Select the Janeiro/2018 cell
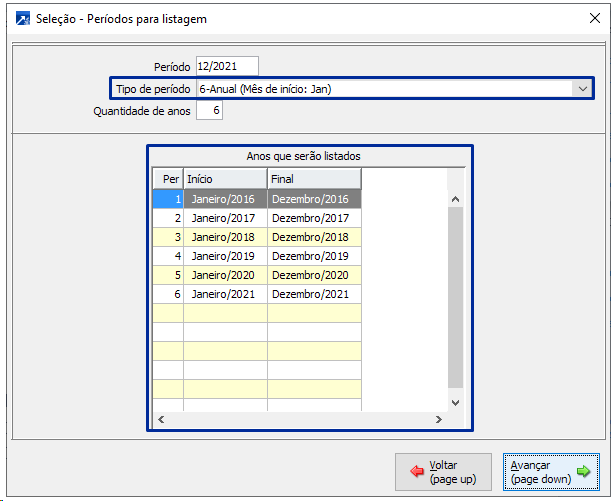This screenshot has width=612, height=501. 224,237
